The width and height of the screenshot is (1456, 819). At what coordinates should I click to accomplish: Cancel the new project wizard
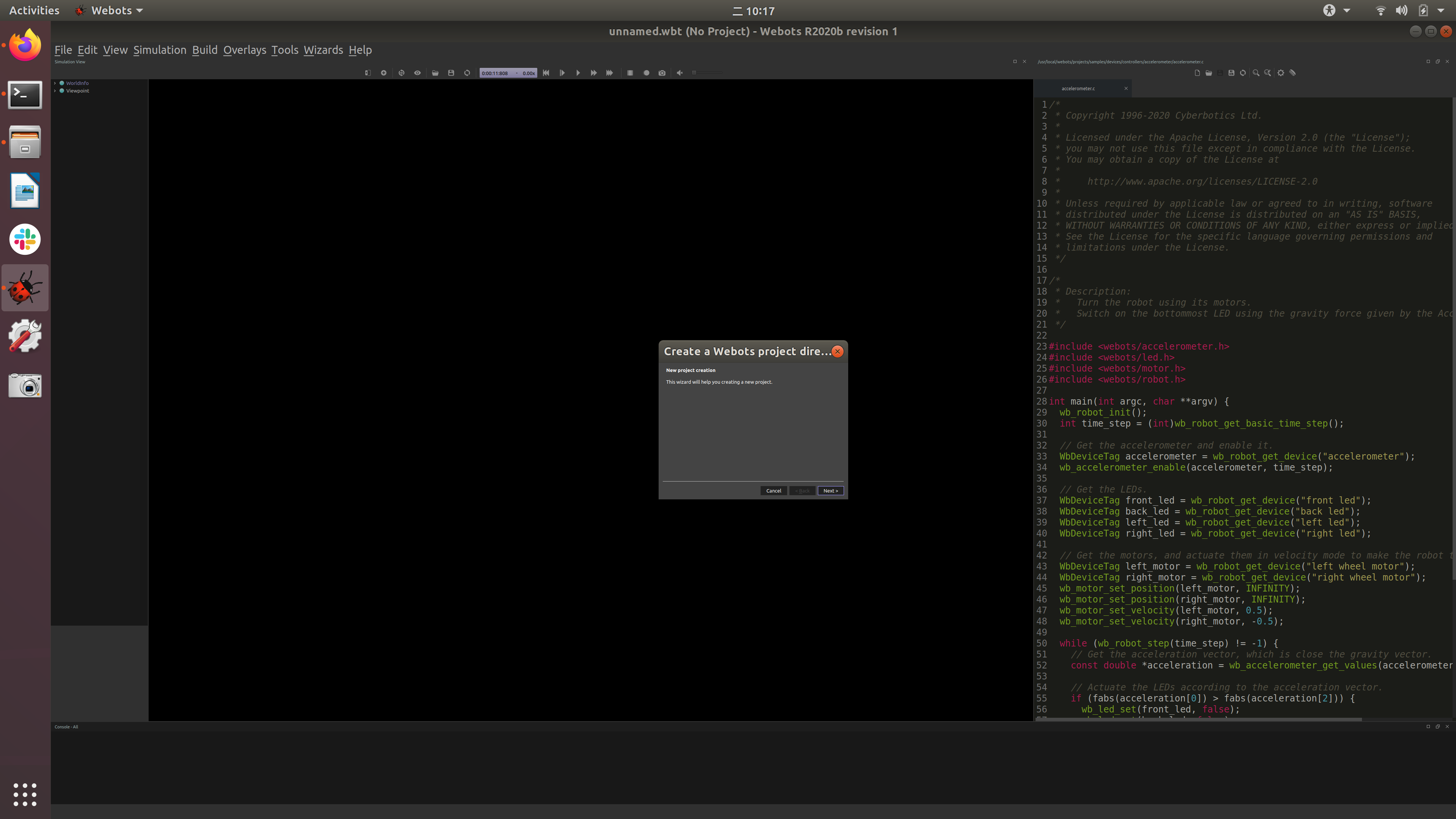pyautogui.click(x=773, y=491)
